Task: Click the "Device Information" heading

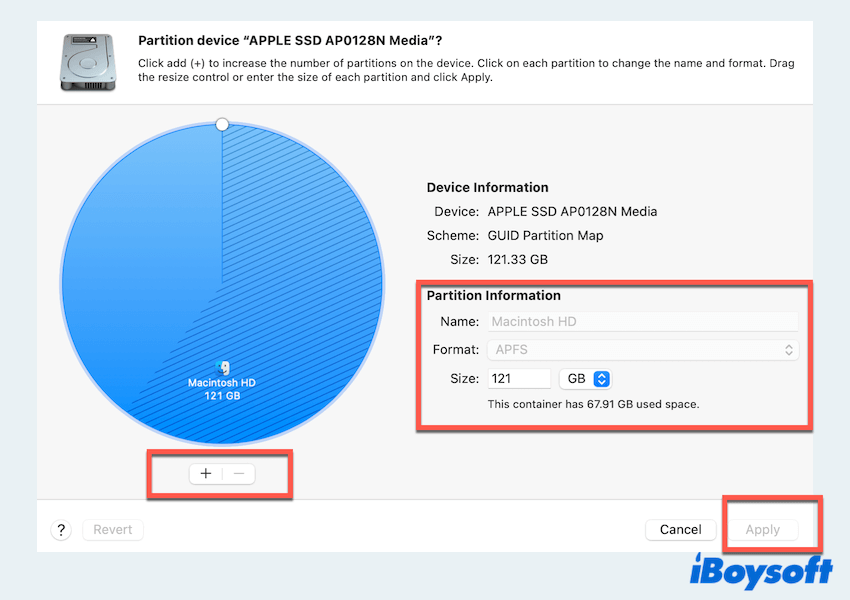Action: [487, 188]
